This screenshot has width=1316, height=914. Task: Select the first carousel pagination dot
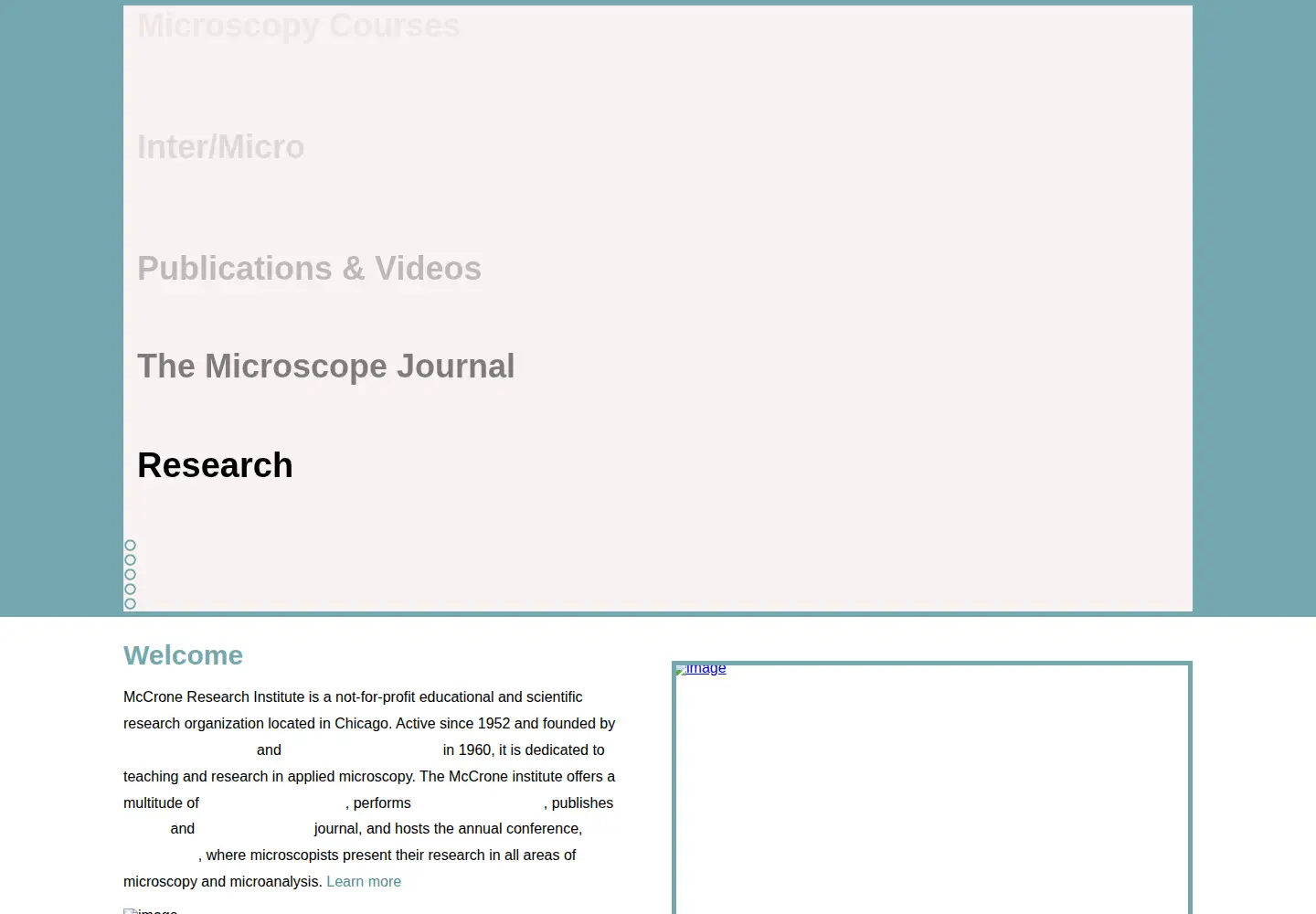[x=130, y=546]
